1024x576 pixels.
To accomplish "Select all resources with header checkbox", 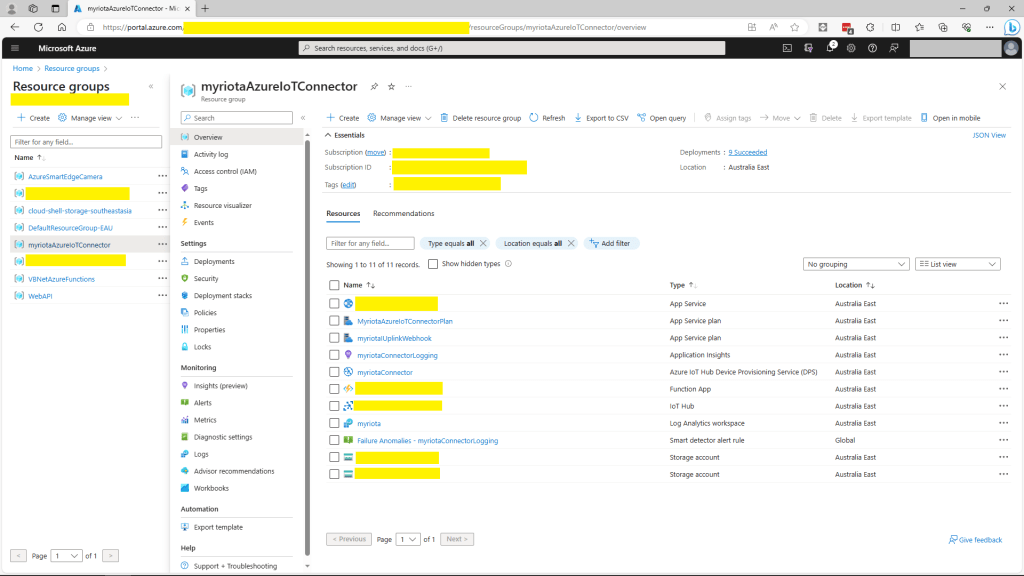I will [334, 285].
